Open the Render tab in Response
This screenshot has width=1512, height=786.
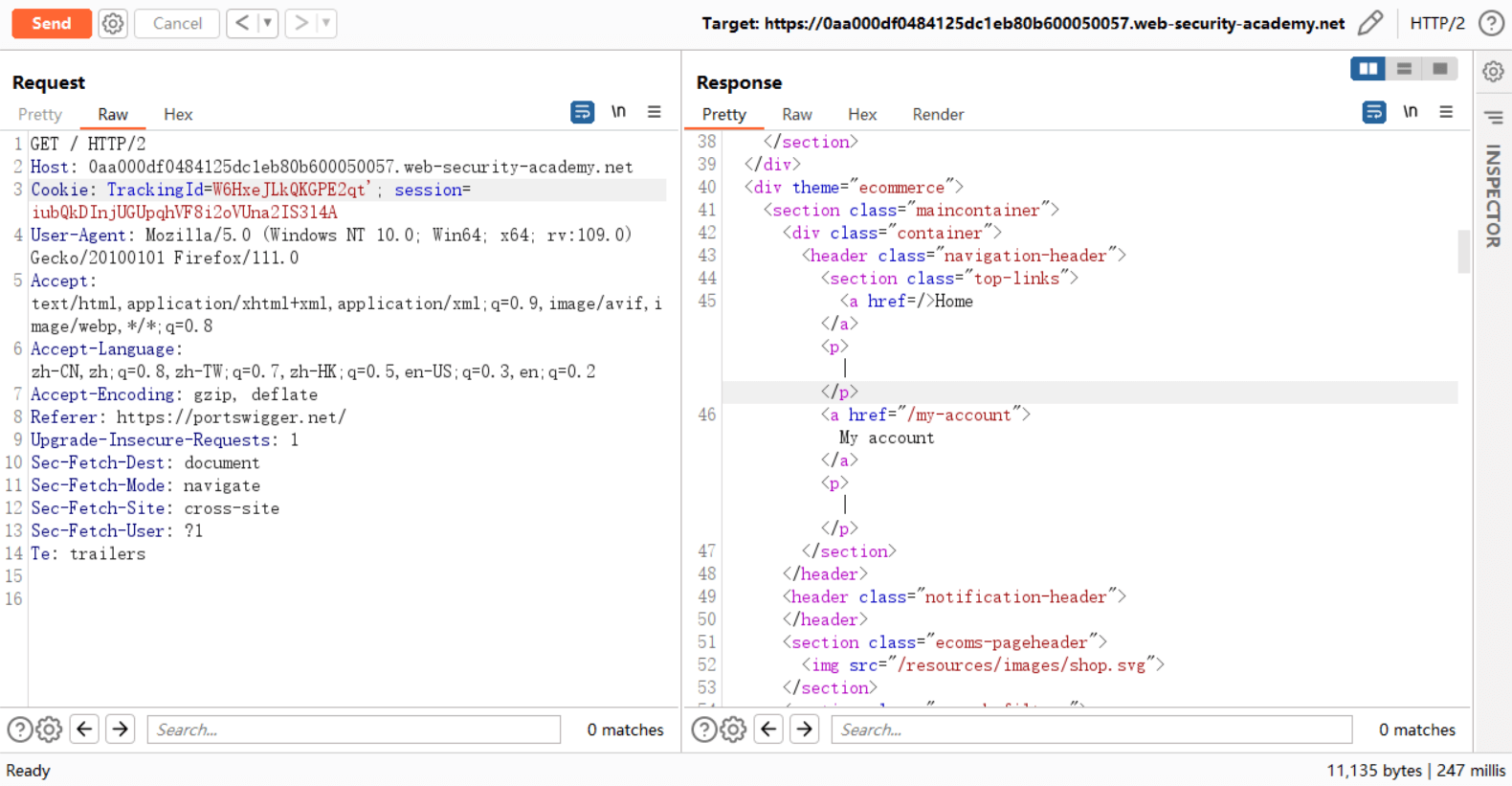937,114
